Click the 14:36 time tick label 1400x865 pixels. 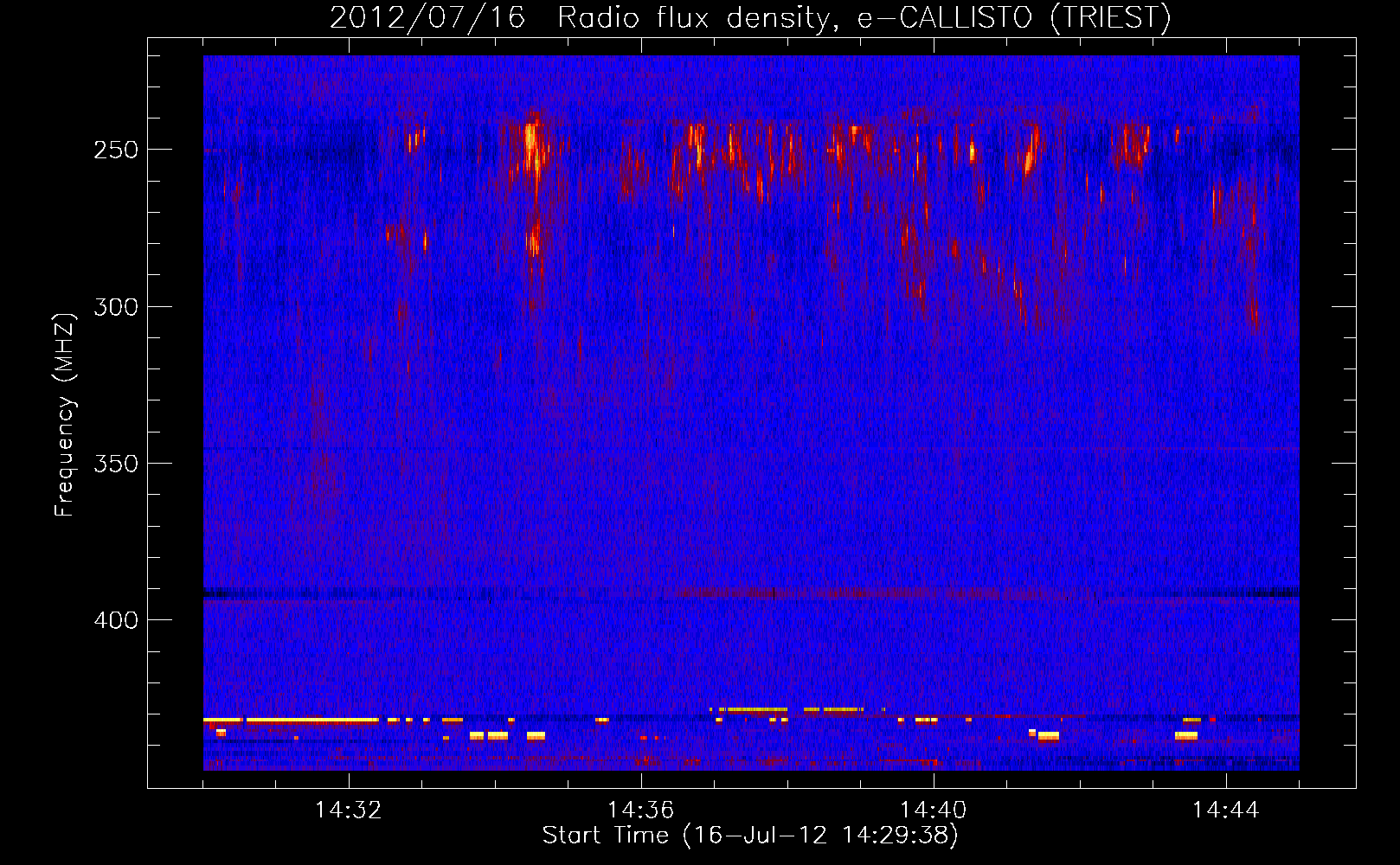pos(640,810)
